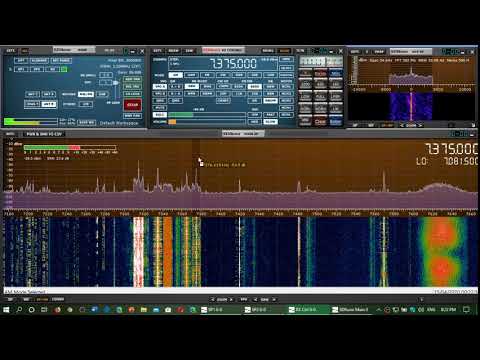Image resolution: width=480 pixels, height=360 pixels.
Task: Click DEL VRX button
Action: click(x=132, y=87)
